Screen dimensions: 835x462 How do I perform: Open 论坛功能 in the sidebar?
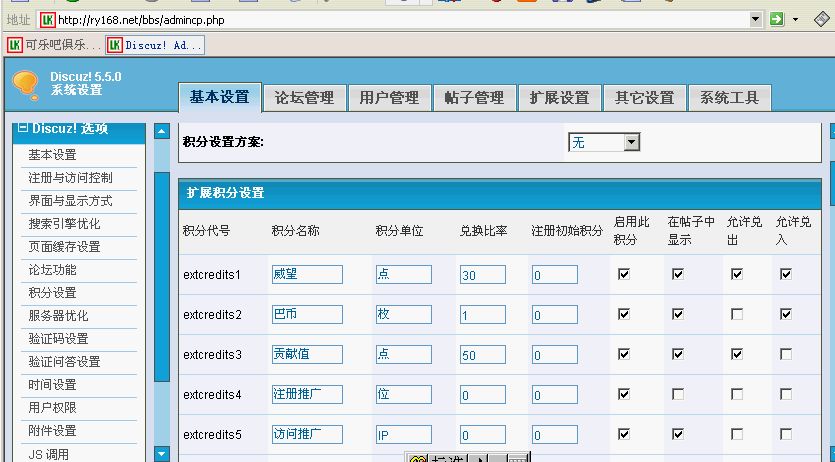(x=52, y=270)
